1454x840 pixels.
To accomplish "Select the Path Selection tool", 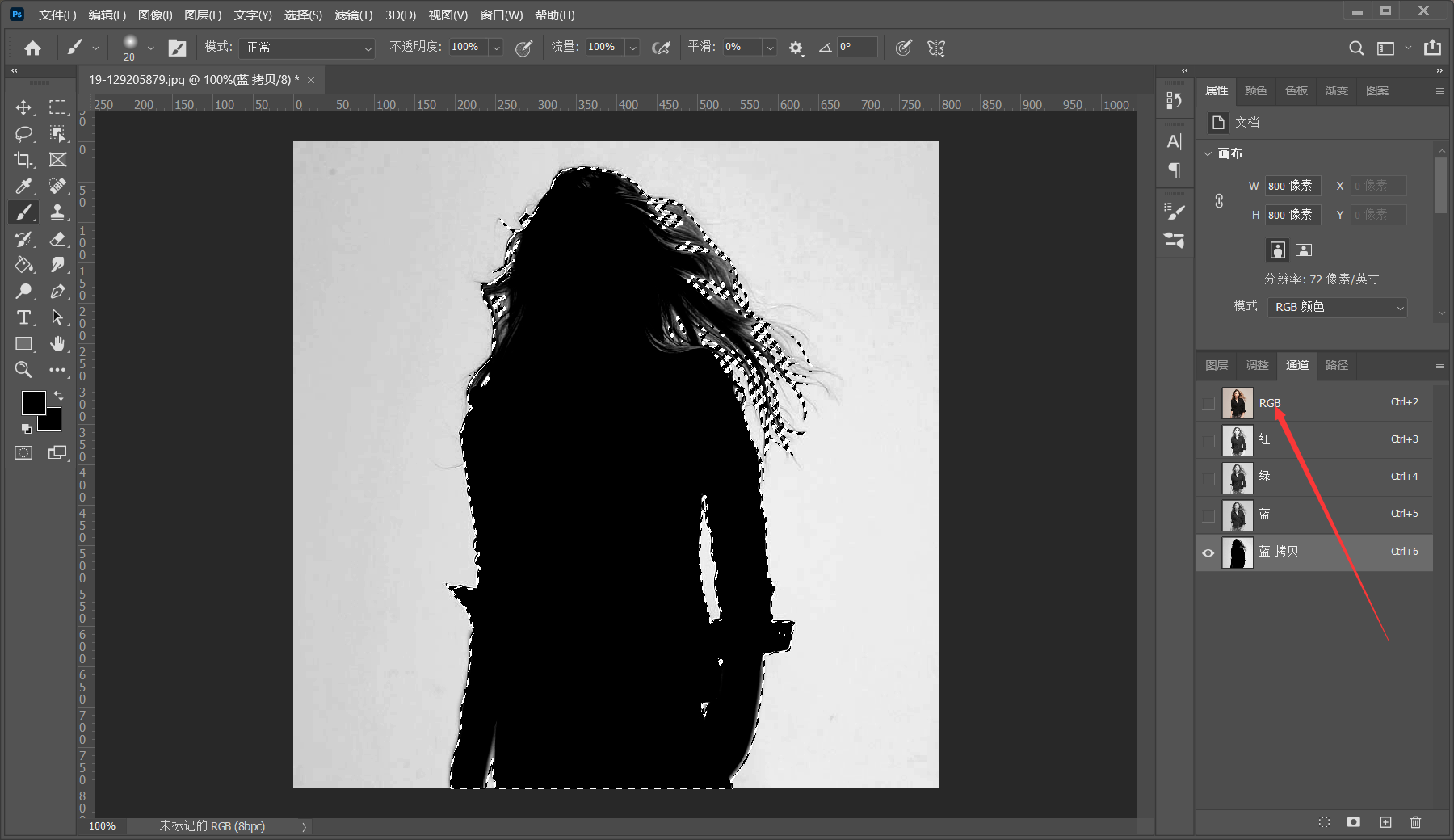I will (57, 317).
